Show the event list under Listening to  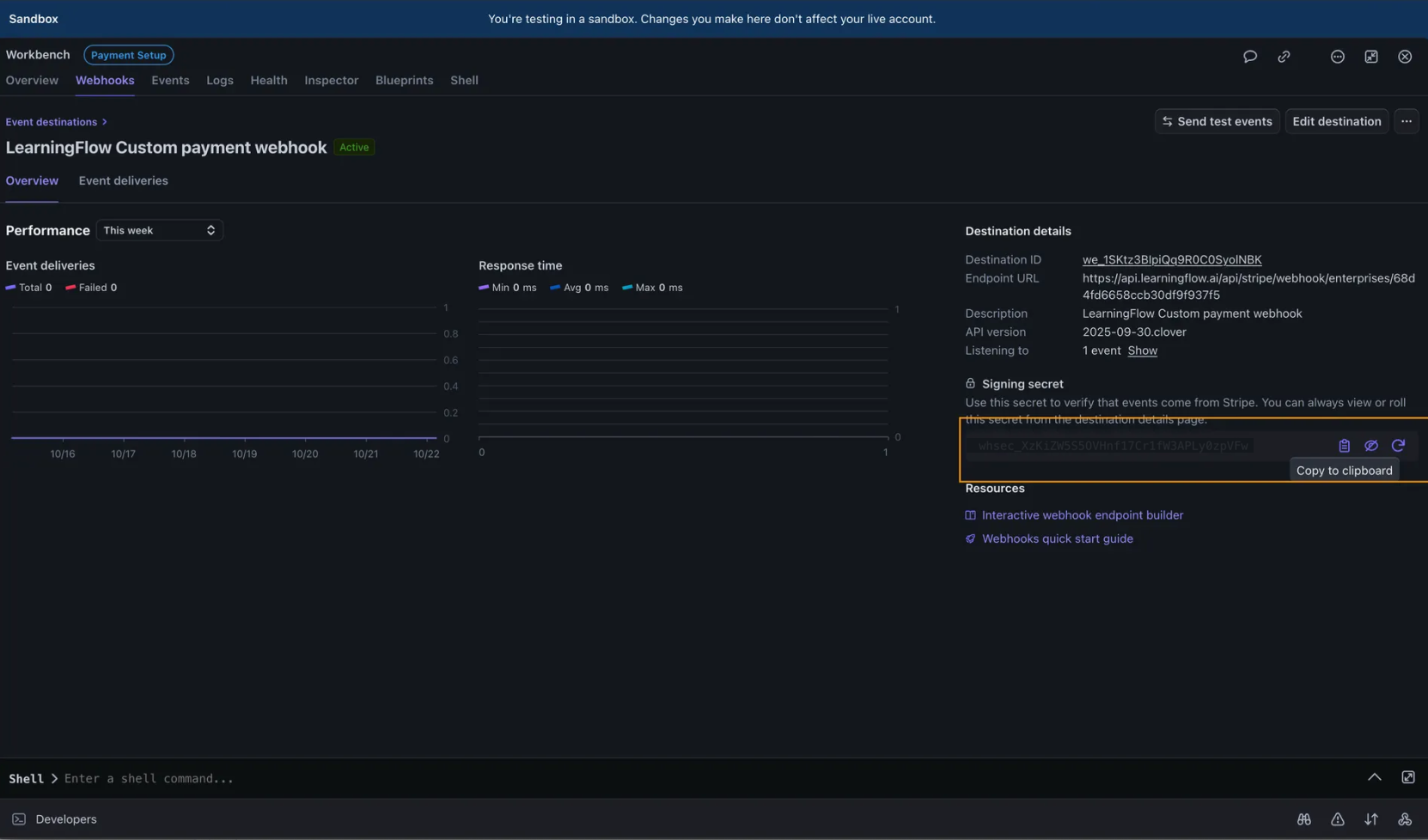tap(1143, 350)
